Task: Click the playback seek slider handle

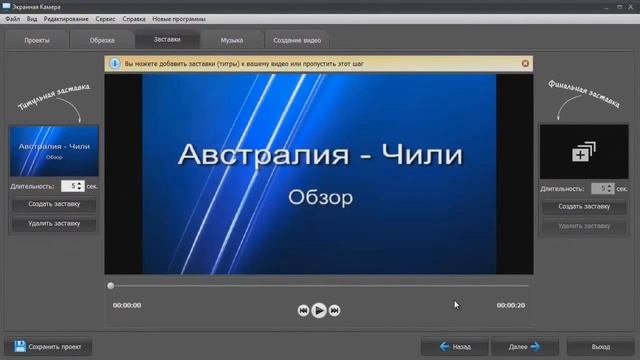Action: [111, 286]
